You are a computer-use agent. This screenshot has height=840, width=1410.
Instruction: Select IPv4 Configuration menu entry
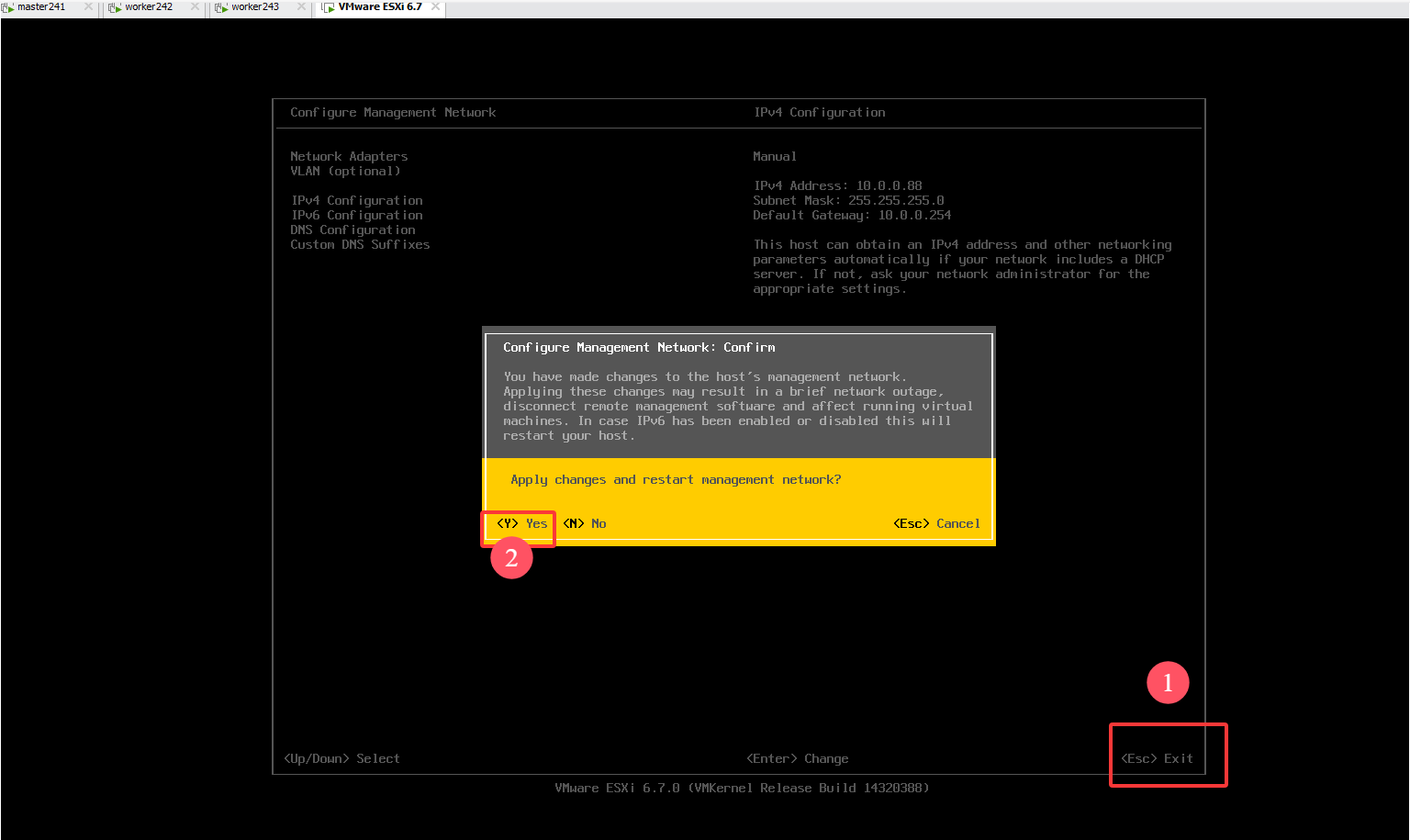coord(357,200)
